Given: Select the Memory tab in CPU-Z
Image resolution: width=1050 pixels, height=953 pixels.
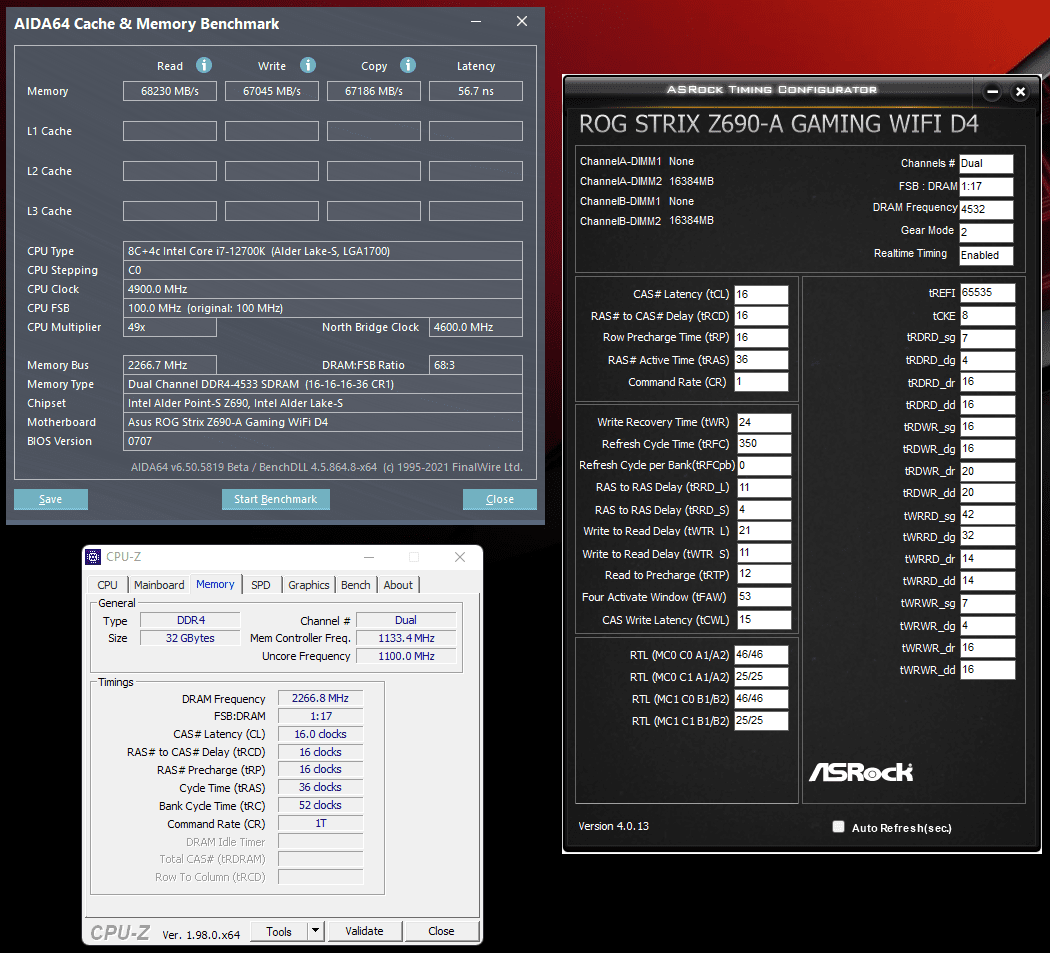Looking at the screenshot, I should [215, 584].
